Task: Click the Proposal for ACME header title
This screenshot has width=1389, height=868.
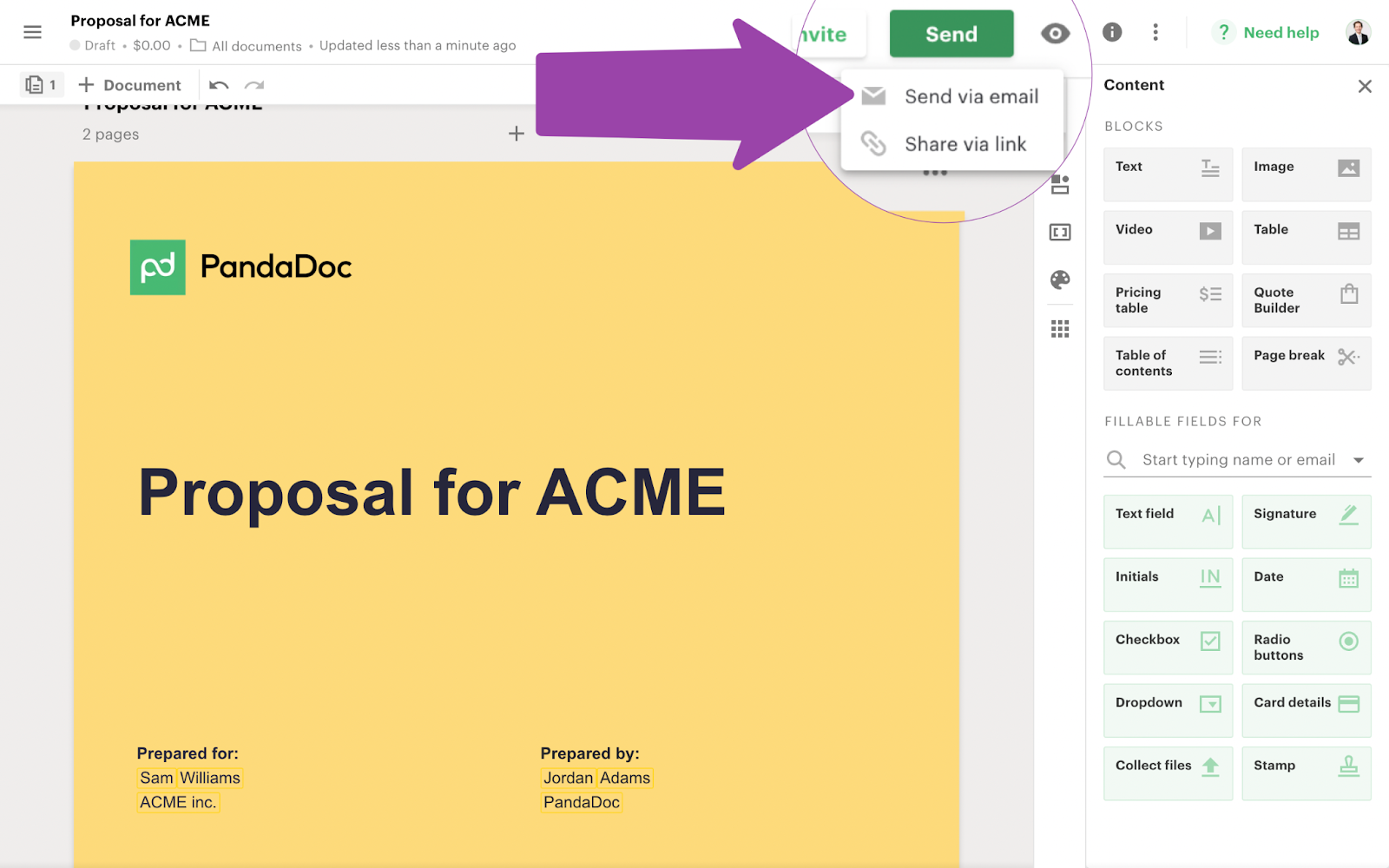Action: click(x=141, y=20)
